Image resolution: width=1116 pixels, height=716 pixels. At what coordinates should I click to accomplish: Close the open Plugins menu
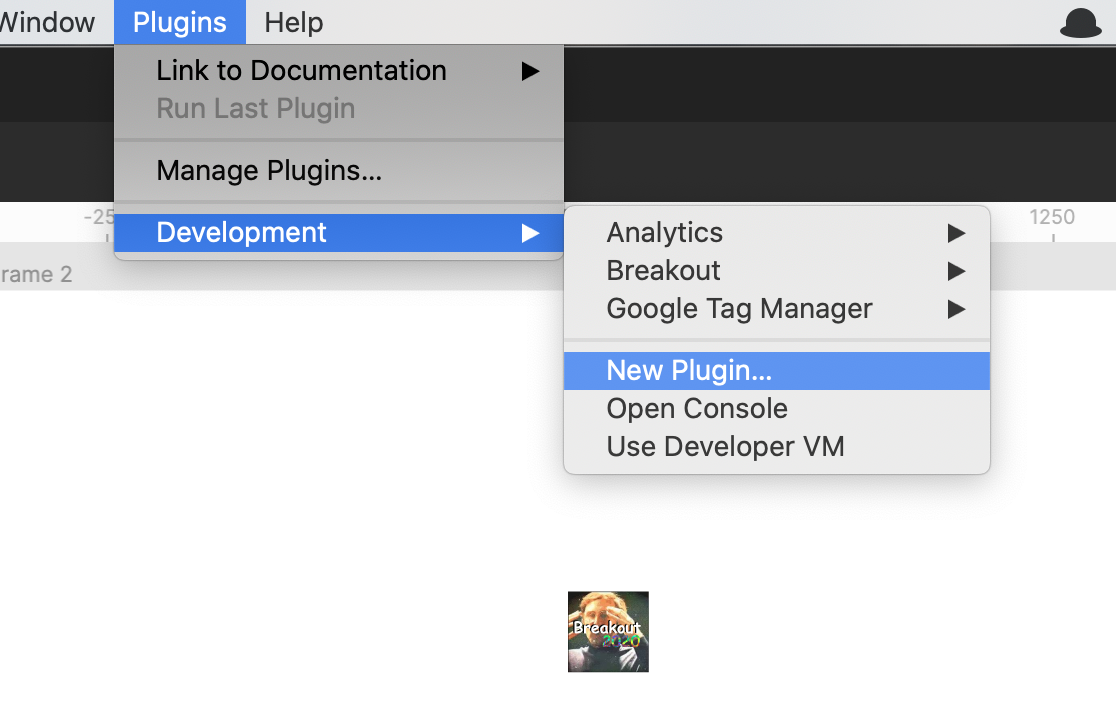click(x=179, y=23)
